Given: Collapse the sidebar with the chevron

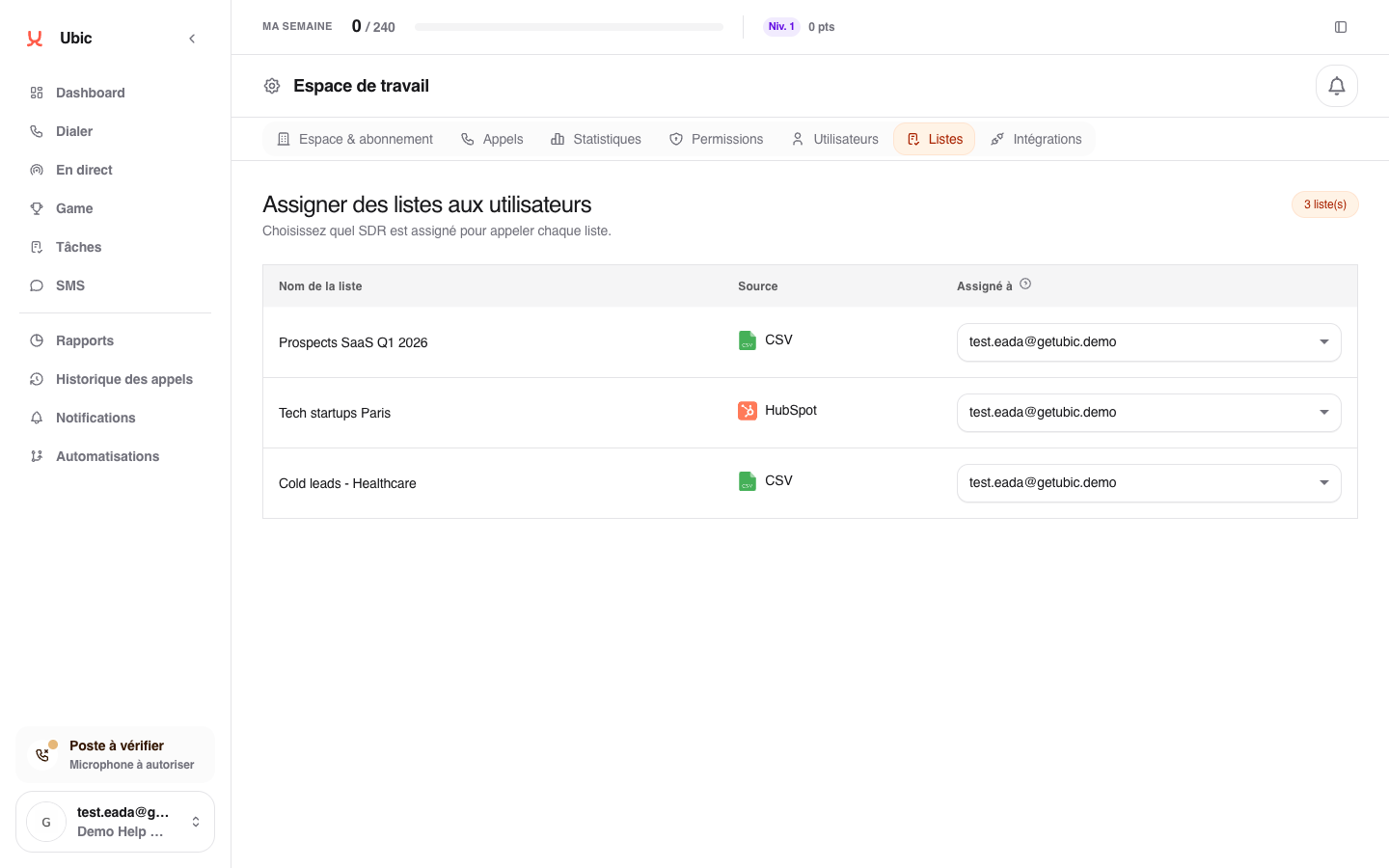Looking at the screenshot, I should click(x=192, y=39).
